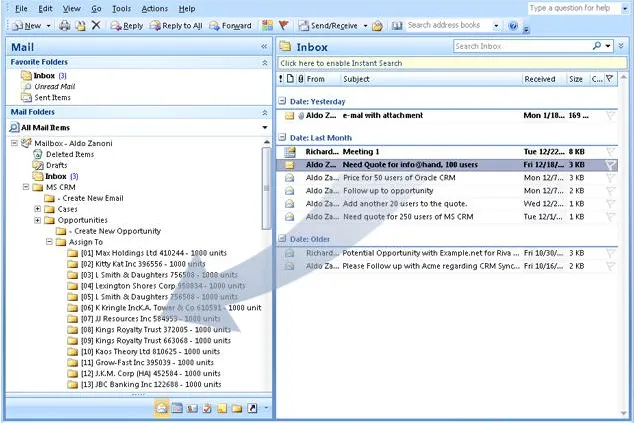Sort by Icon column header
This screenshot has height=423, width=634.
click(290, 79)
